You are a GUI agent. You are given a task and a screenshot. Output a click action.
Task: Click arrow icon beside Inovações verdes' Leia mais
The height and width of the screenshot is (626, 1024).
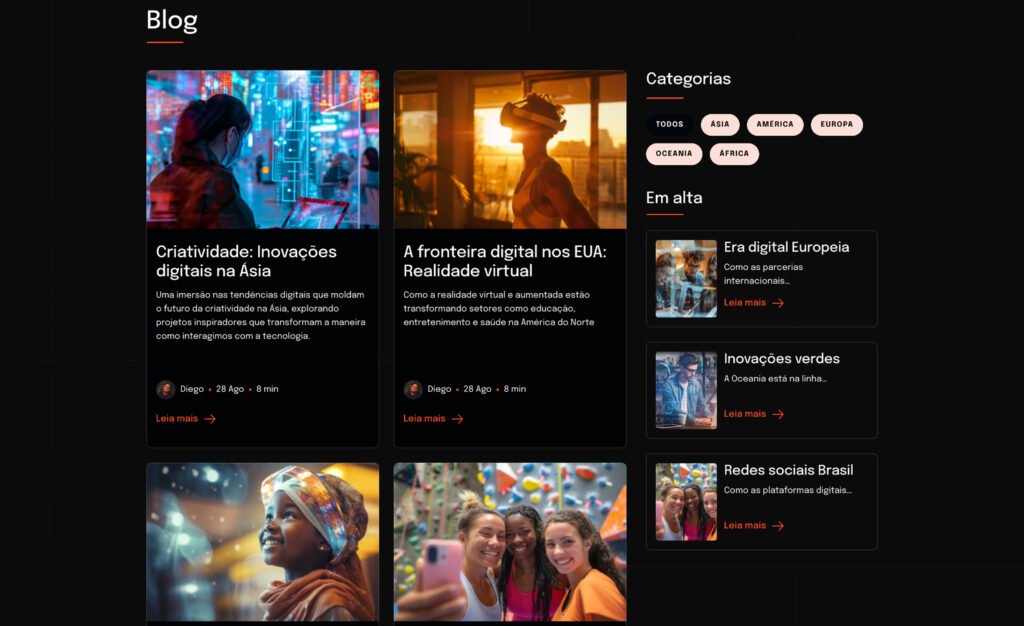[x=778, y=414]
